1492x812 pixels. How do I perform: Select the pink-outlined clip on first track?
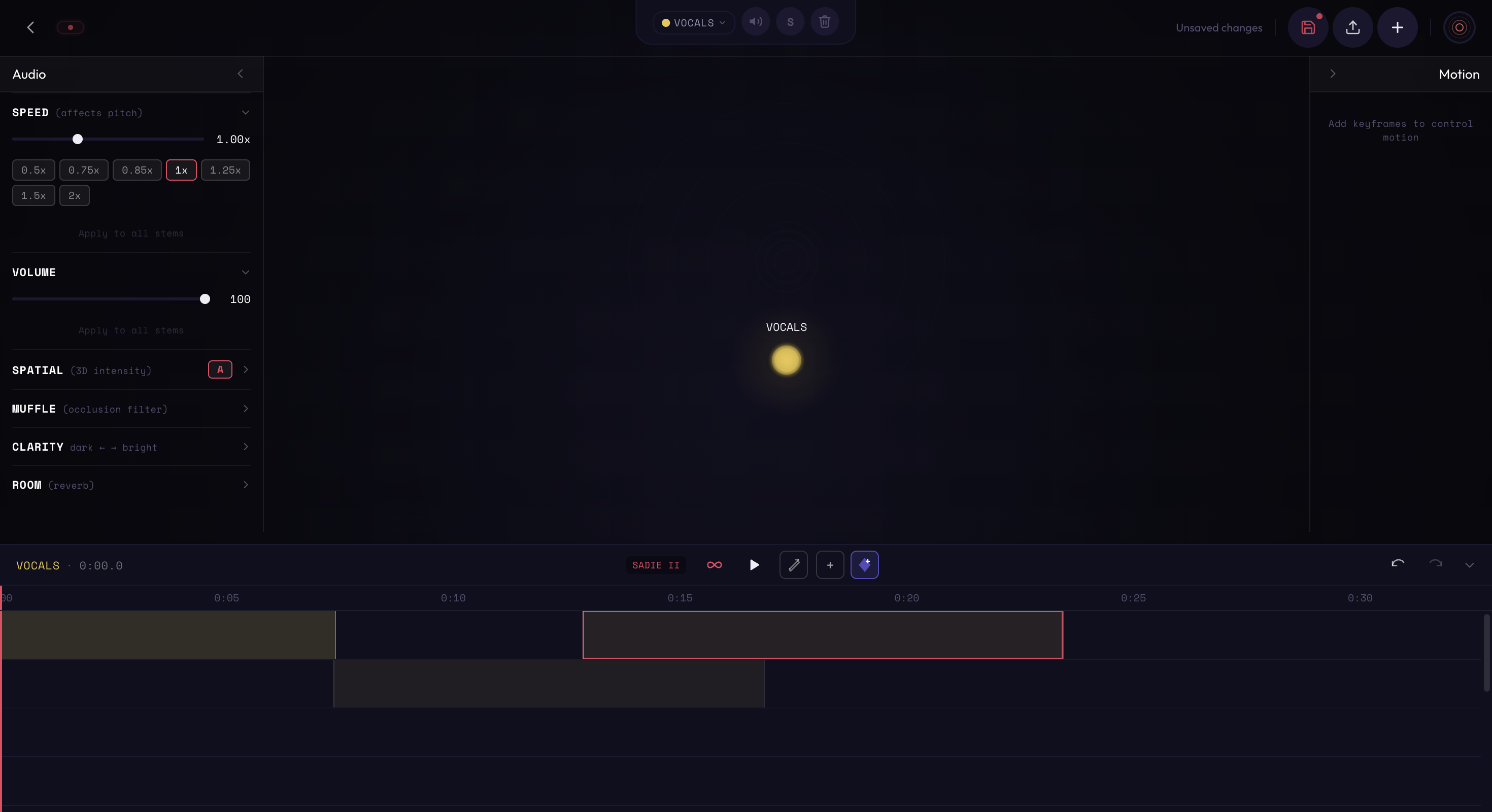[x=823, y=635]
